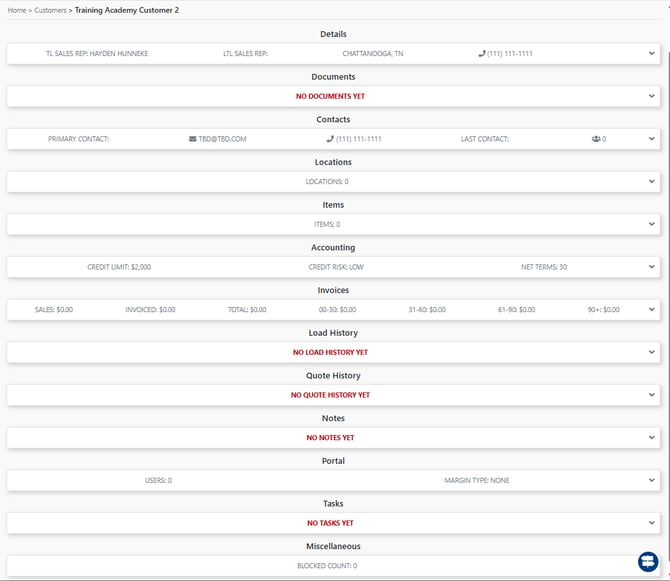Expand the Documents section chevron
The height and width of the screenshot is (581, 670).
tap(652, 96)
